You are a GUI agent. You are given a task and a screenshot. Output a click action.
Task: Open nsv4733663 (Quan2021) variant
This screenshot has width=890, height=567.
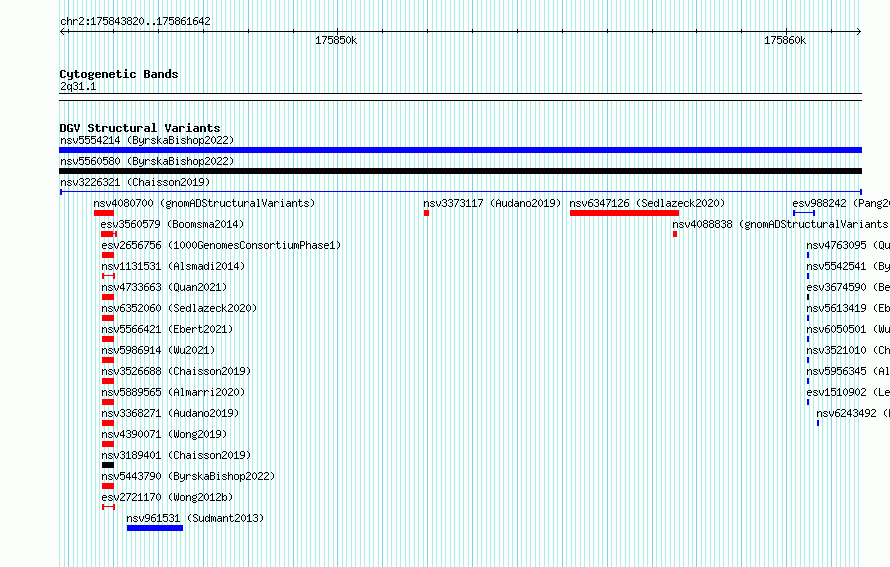tap(164, 287)
